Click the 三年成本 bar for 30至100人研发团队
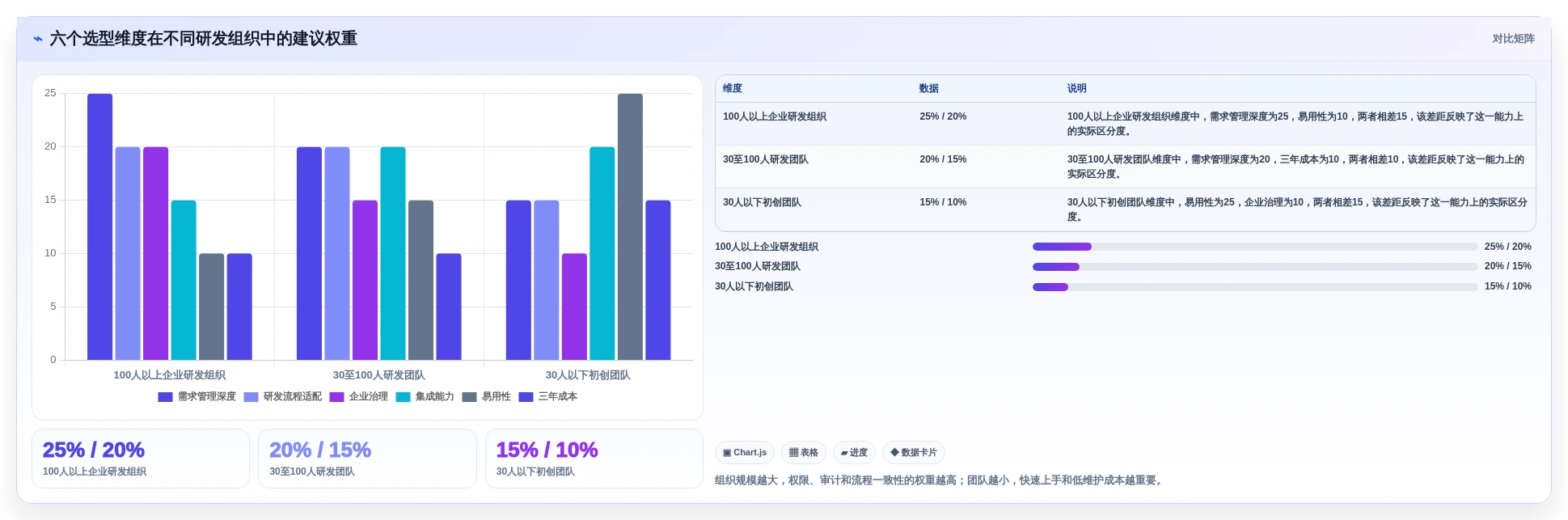This screenshot has width=1568, height=520. pyautogui.click(x=449, y=307)
